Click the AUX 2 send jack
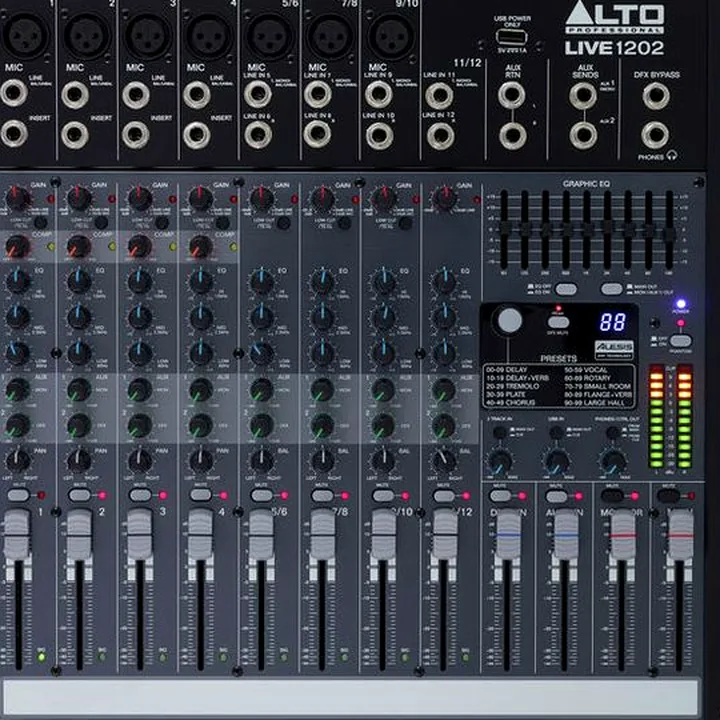Image resolution: width=720 pixels, height=720 pixels. point(583,135)
